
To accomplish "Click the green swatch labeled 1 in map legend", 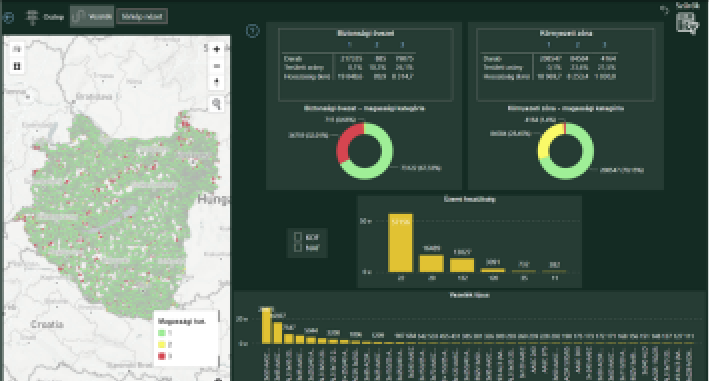I will pyautogui.click(x=162, y=333).
